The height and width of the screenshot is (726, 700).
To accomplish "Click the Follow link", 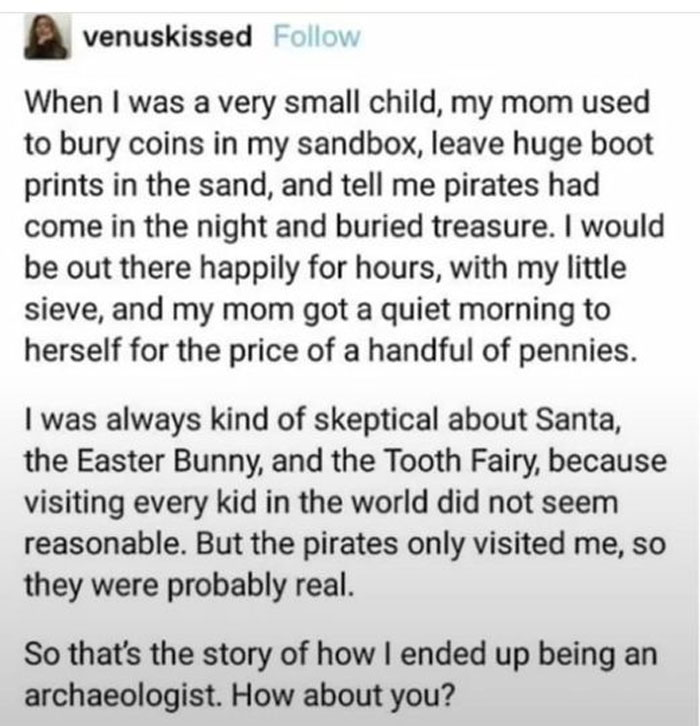I will pos(315,38).
